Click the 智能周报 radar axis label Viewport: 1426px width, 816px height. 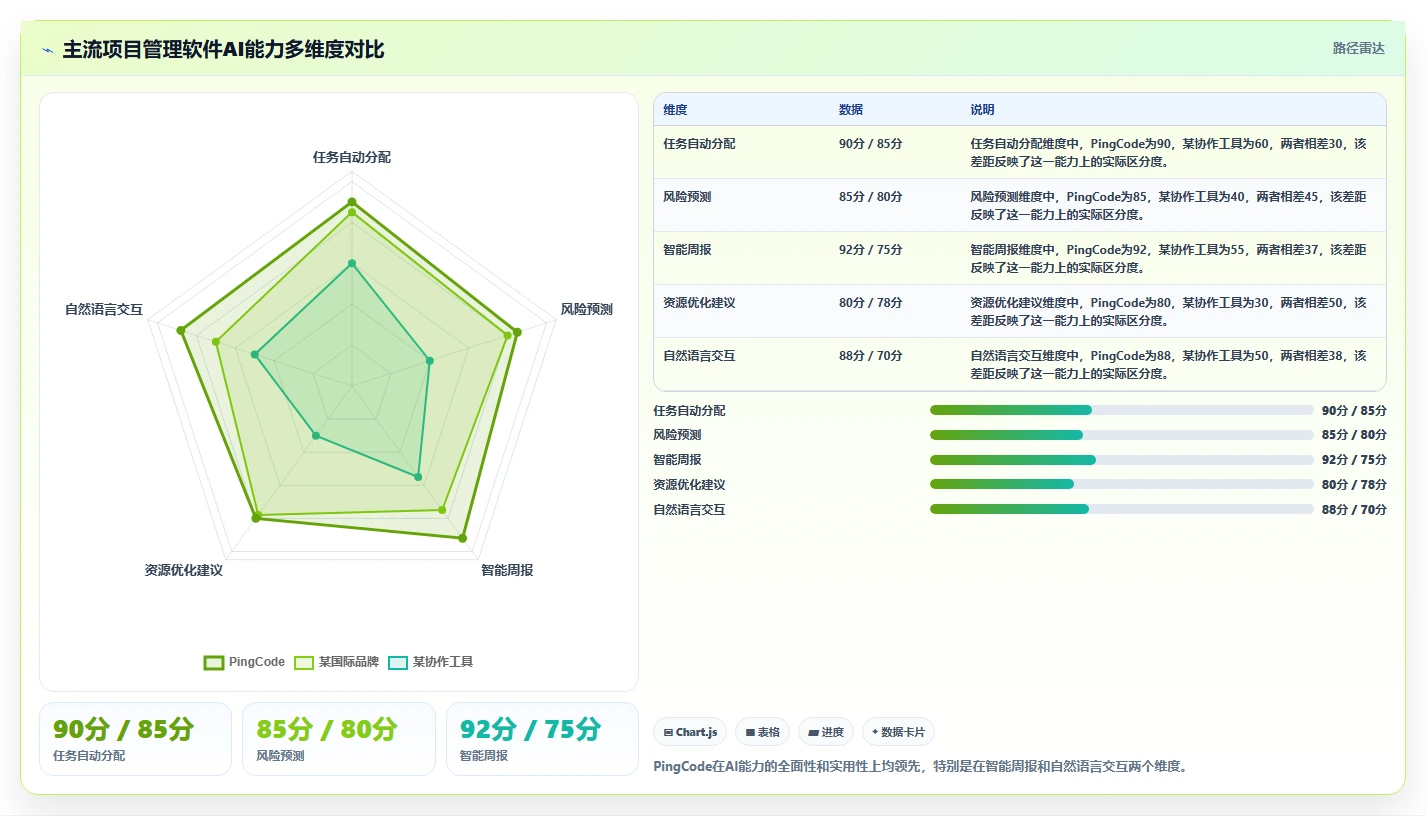coord(507,570)
